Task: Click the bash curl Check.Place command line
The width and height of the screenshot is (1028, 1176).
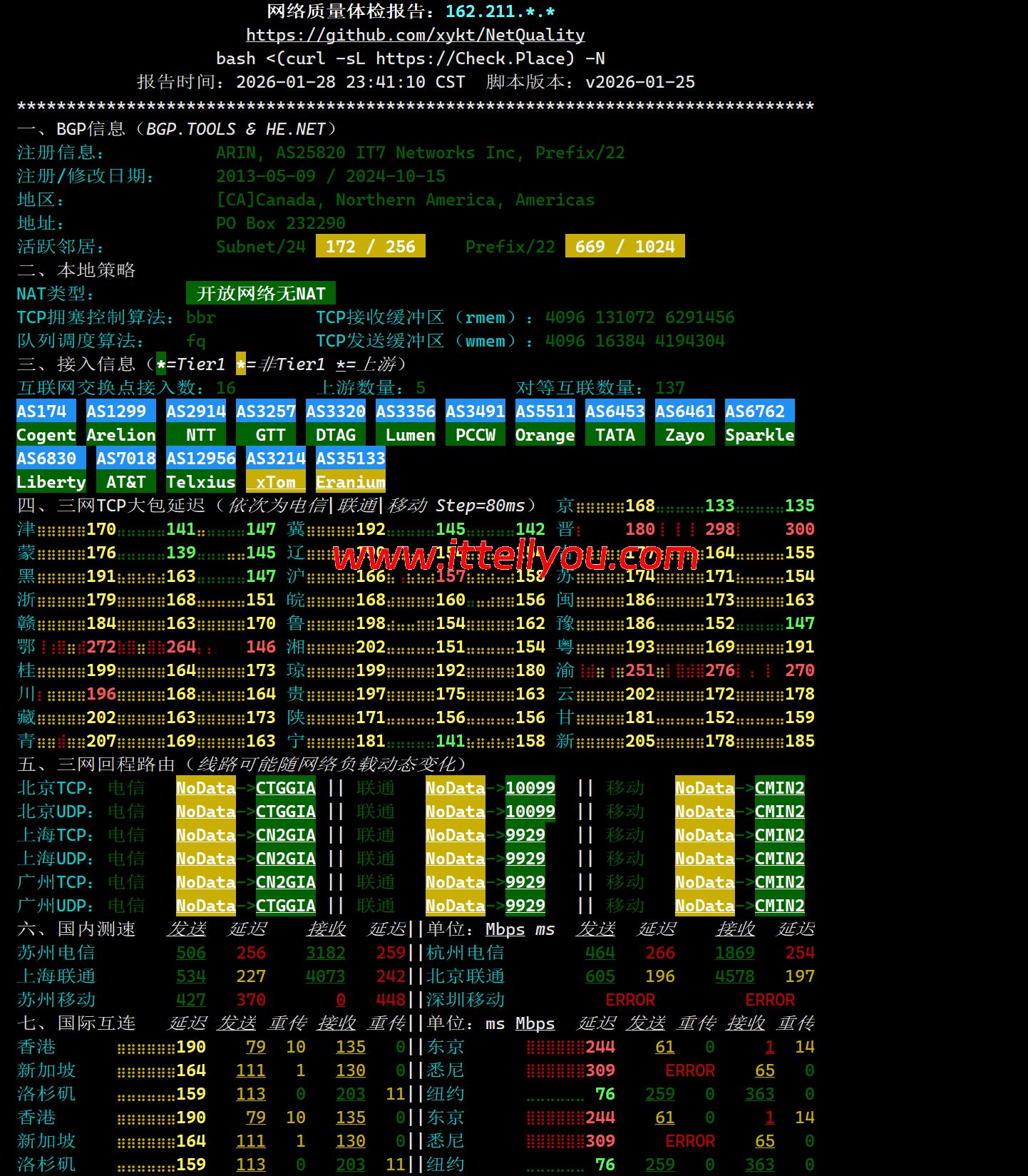Action: (x=411, y=58)
